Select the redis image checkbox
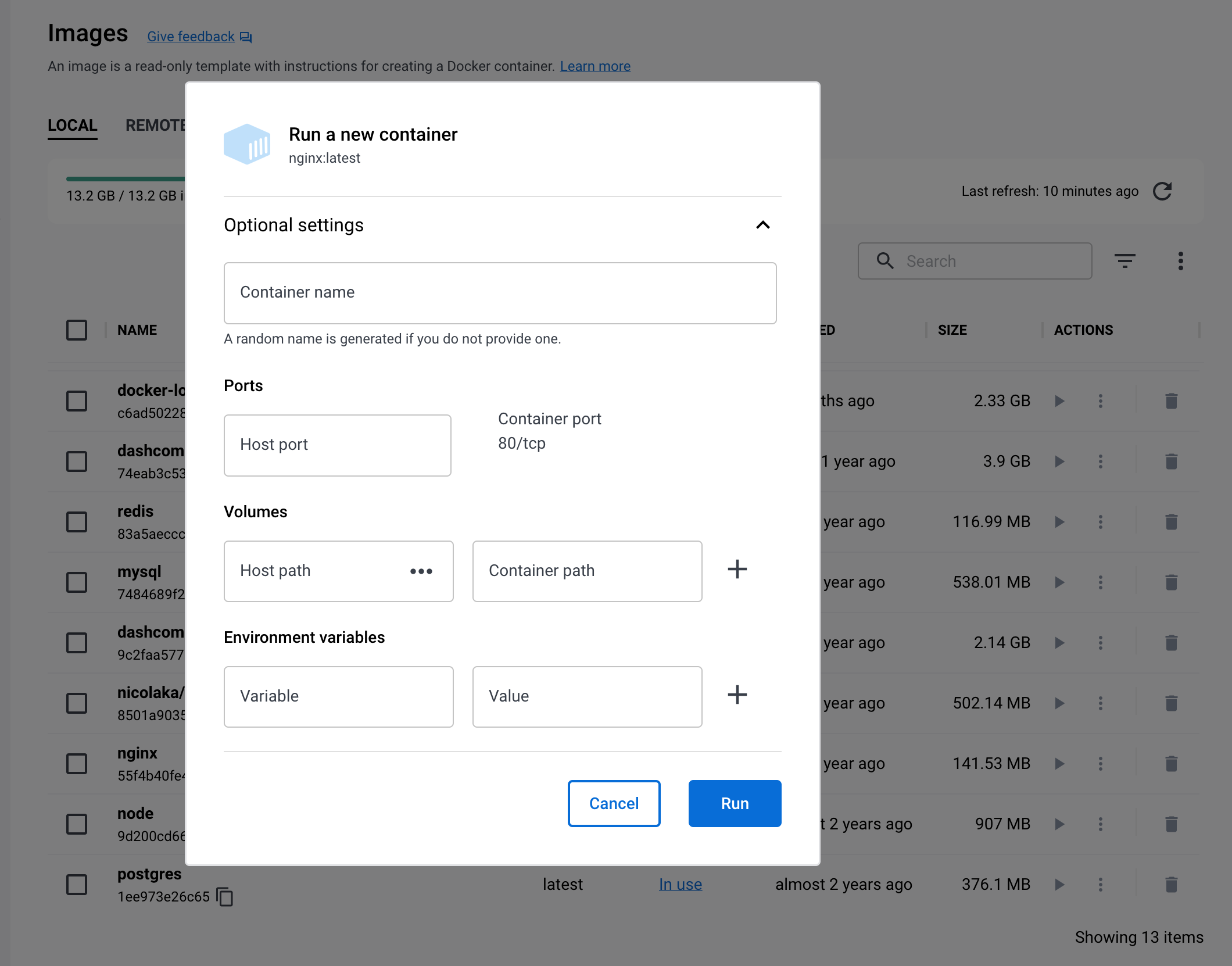This screenshot has width=1232, height=966. pyautogui.click(x=77, y=522)
